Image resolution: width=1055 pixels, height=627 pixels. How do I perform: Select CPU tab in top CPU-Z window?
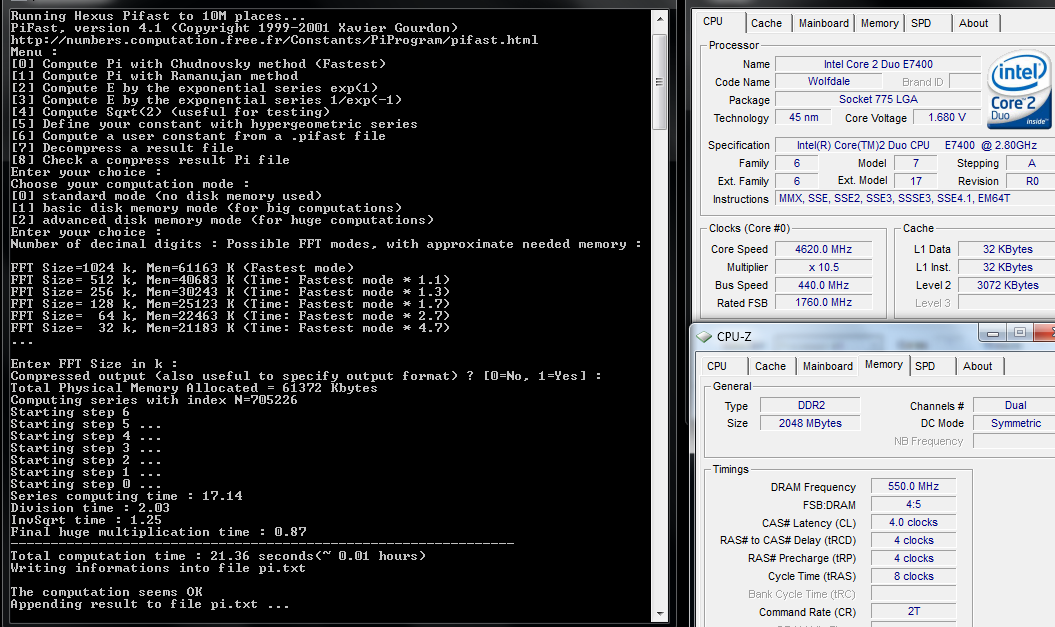click(713, 22)
